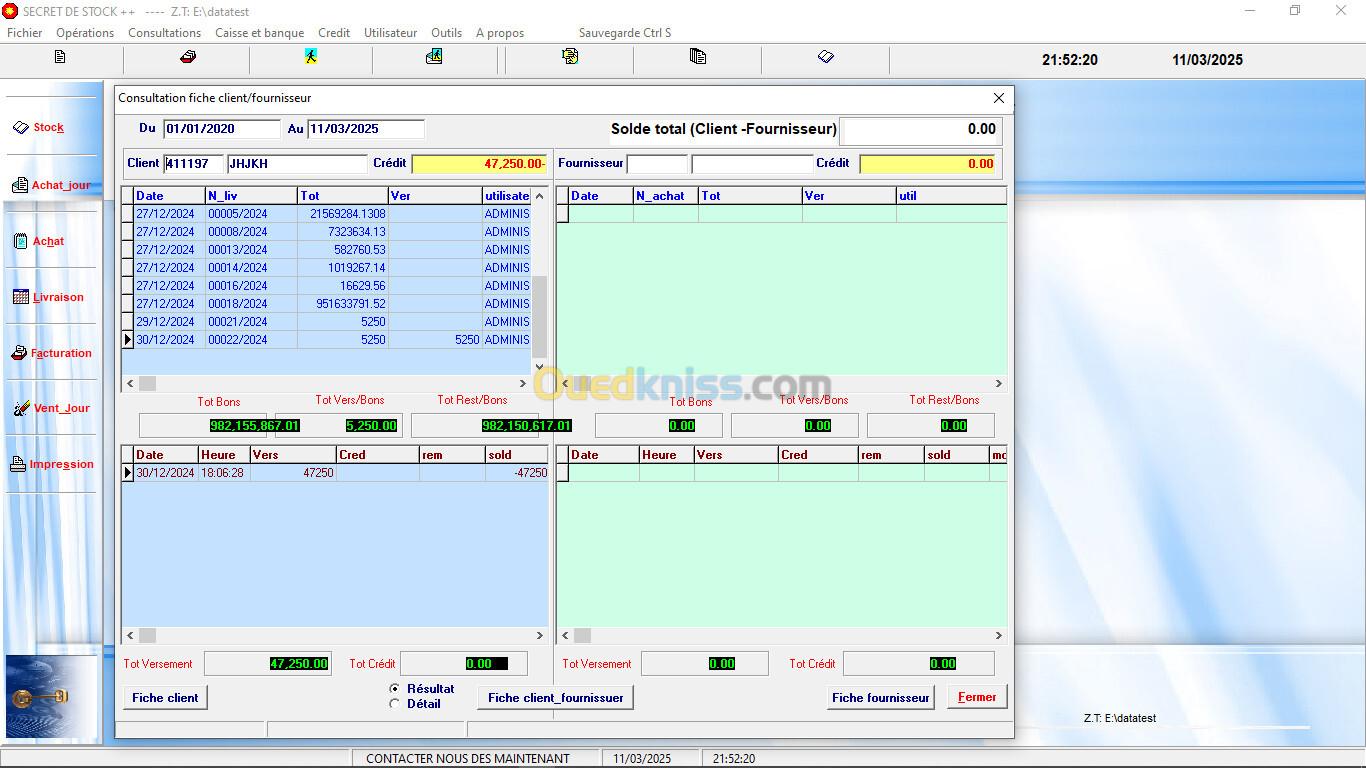The width and height of the screenshot is (1366, 768).
Task: Open the Caisse et banque menu
Action: point(259,33)
